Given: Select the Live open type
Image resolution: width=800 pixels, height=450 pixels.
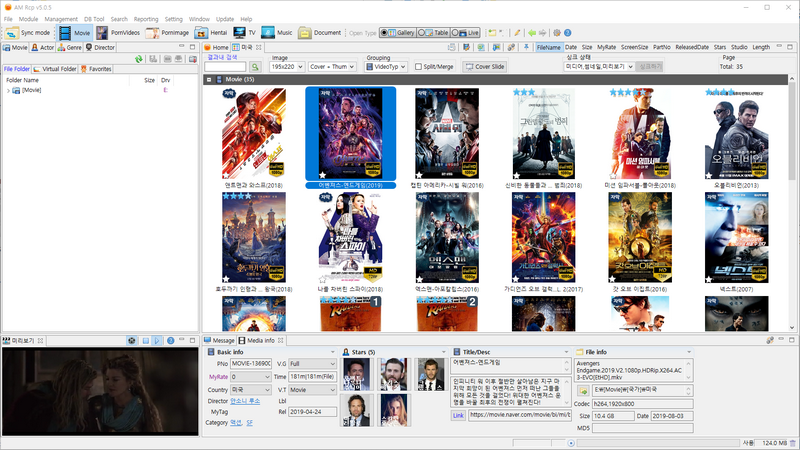Looking at the screenshot, I should tap(465, 33).
